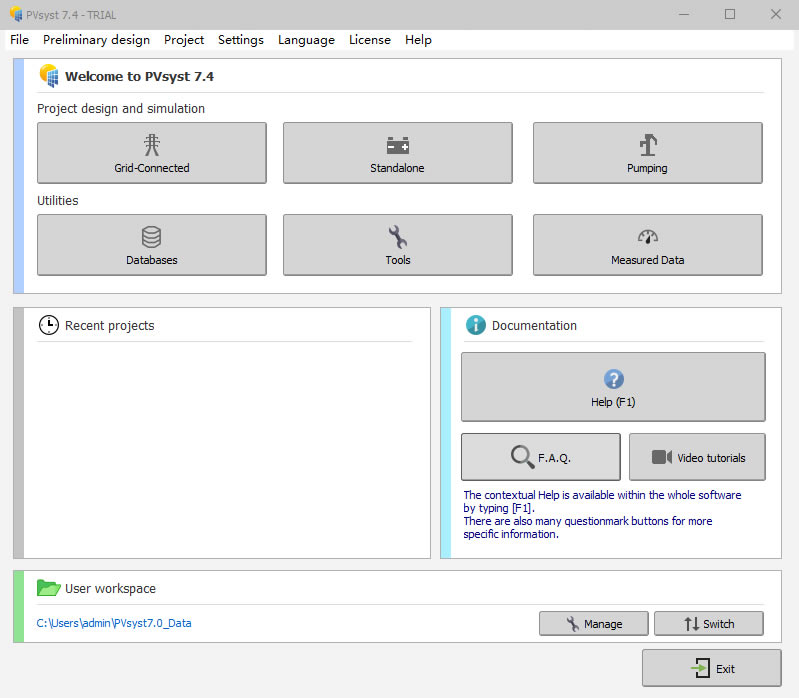Open Help (F1) documentation

click(x=613, y=387)
